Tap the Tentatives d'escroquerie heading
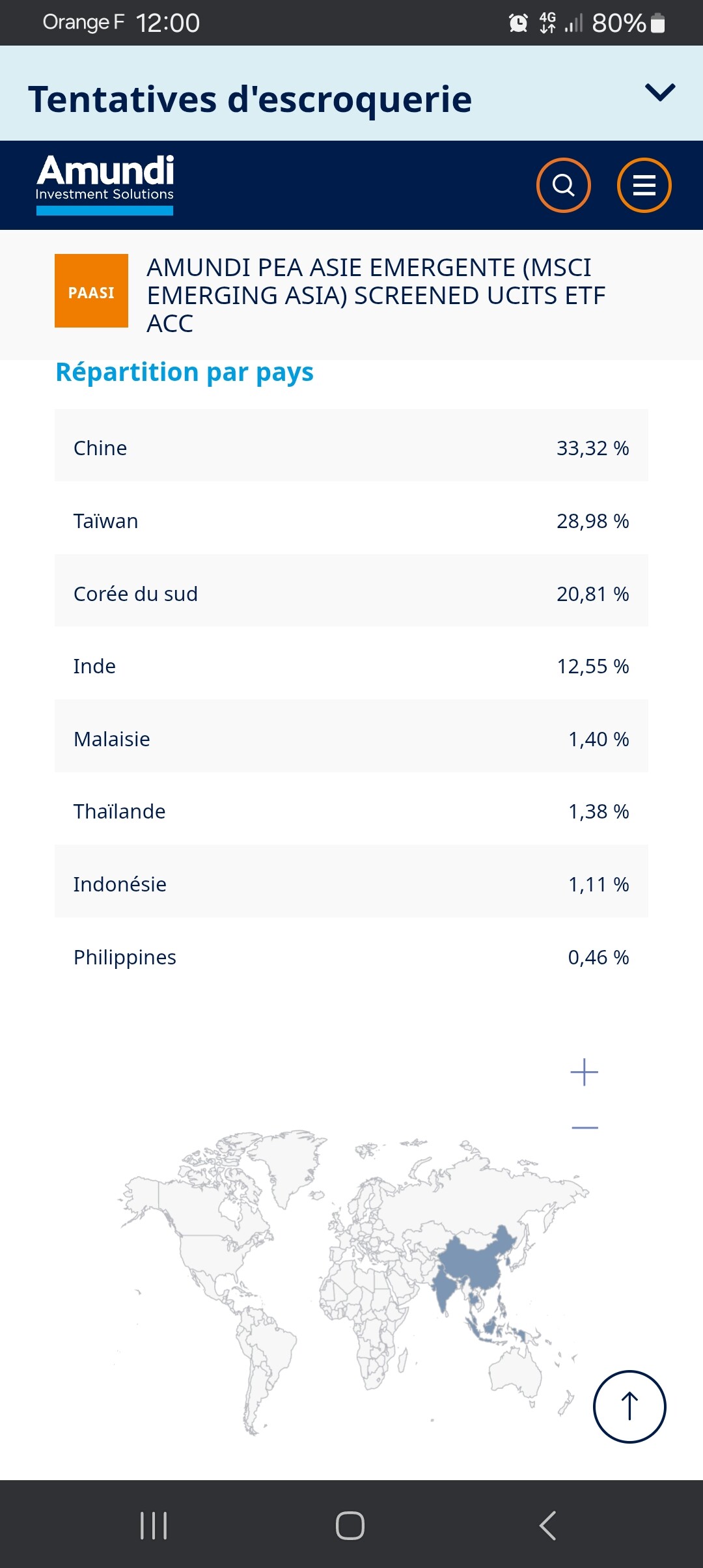Screen dimensions: 703x1568 coord(250,99)
